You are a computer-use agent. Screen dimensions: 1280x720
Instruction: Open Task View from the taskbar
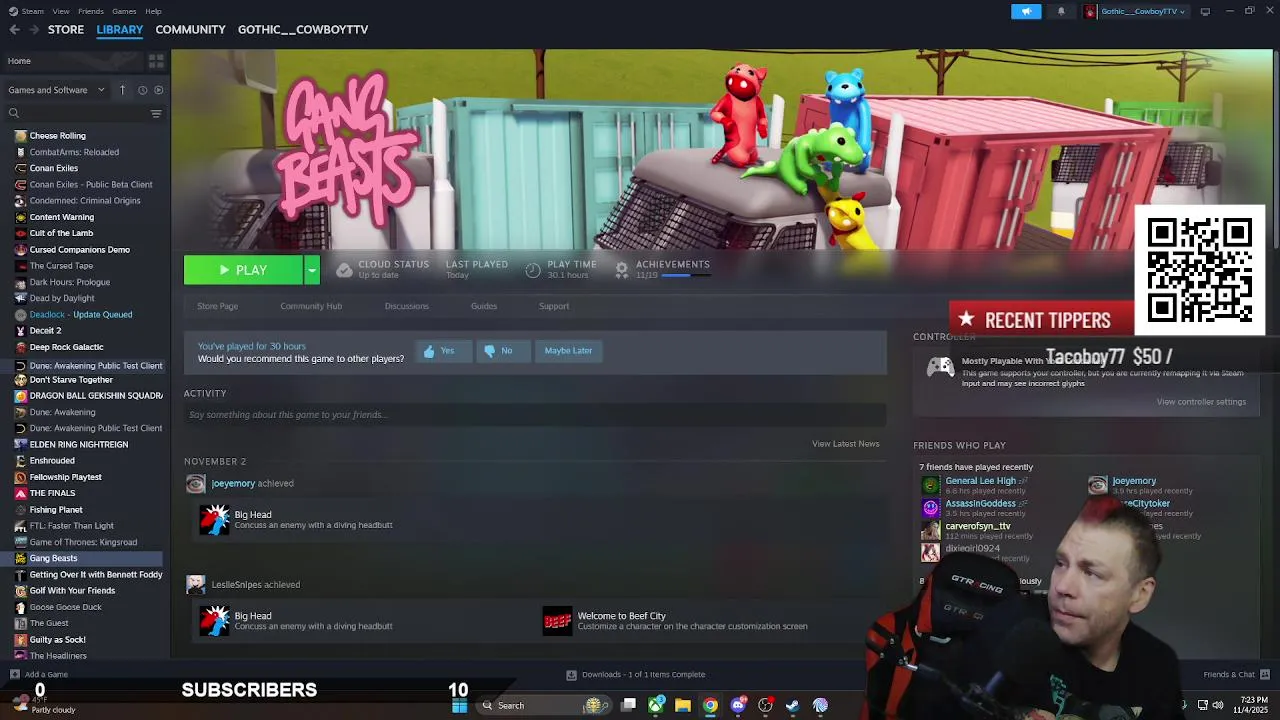pyautogui.click(x=629, y=705)
